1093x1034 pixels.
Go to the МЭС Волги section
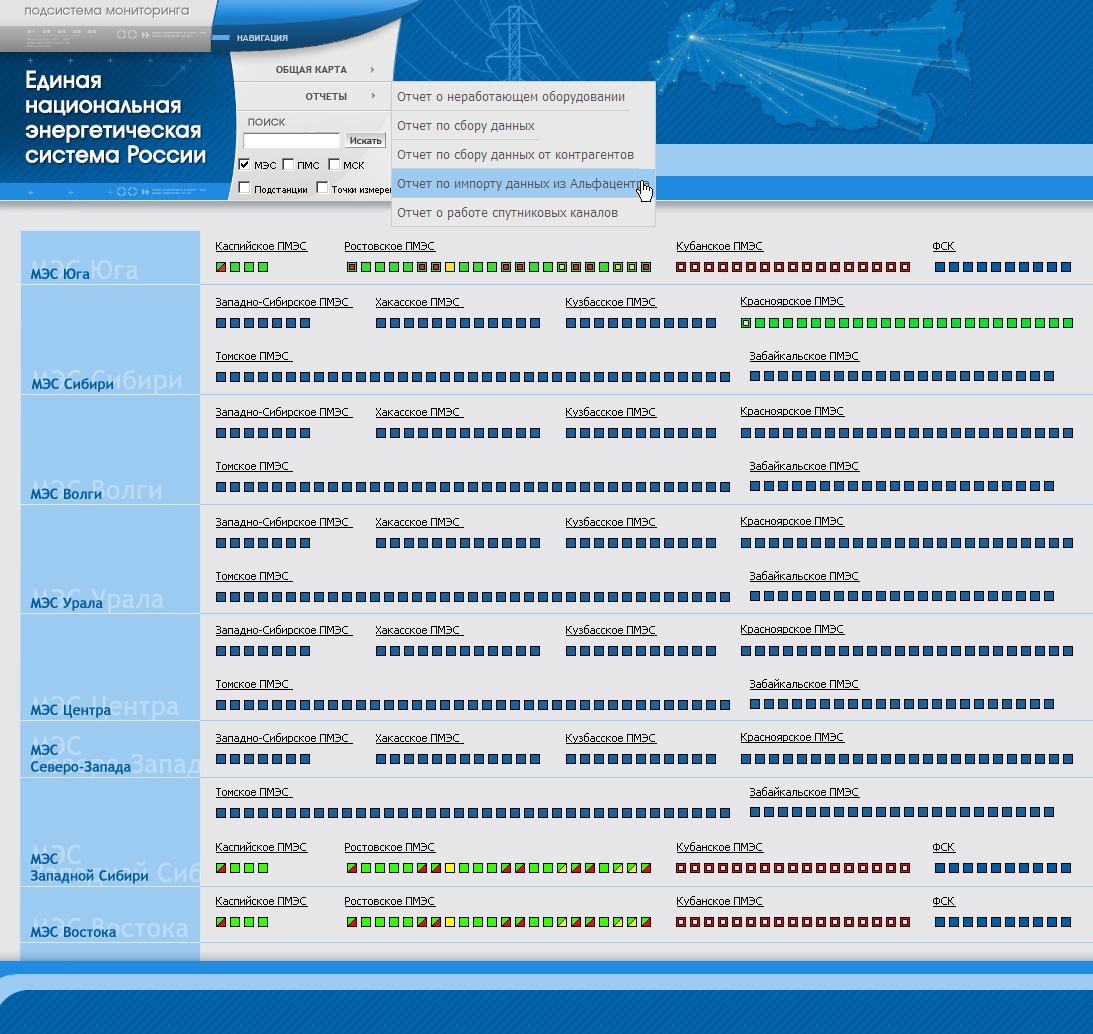pyautogui.click(x=66, y=494)
